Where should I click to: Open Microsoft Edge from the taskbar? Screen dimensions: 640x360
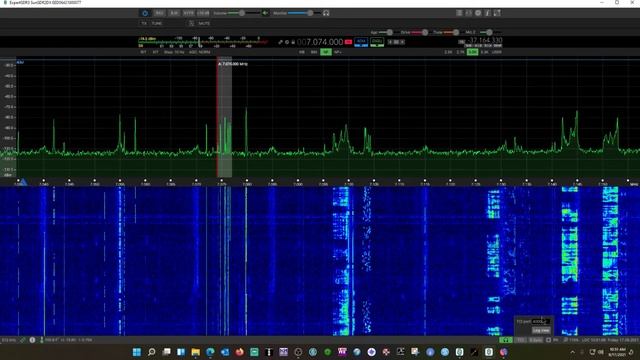pos(210,352)
